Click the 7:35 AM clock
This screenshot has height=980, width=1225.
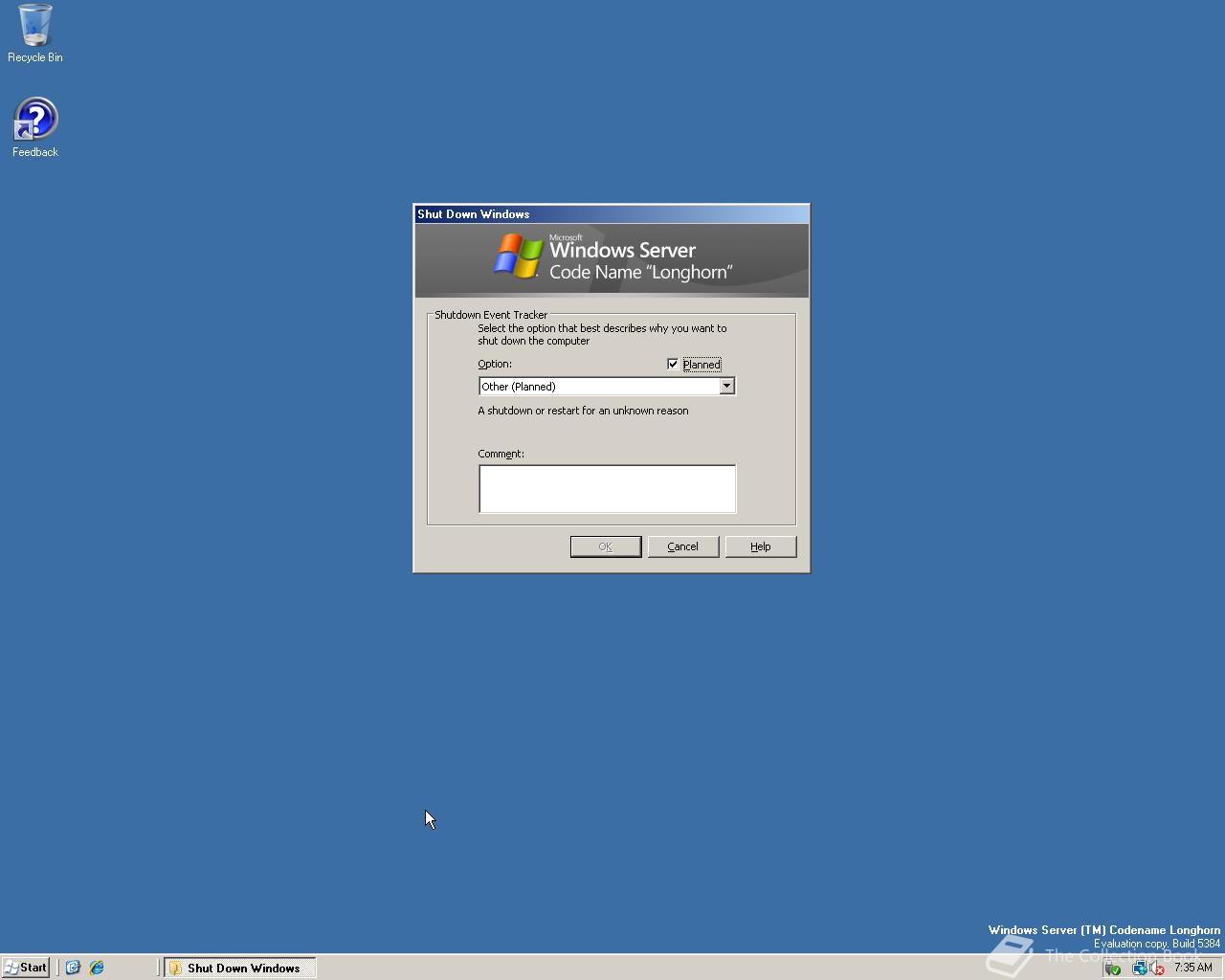[1192, 968]
